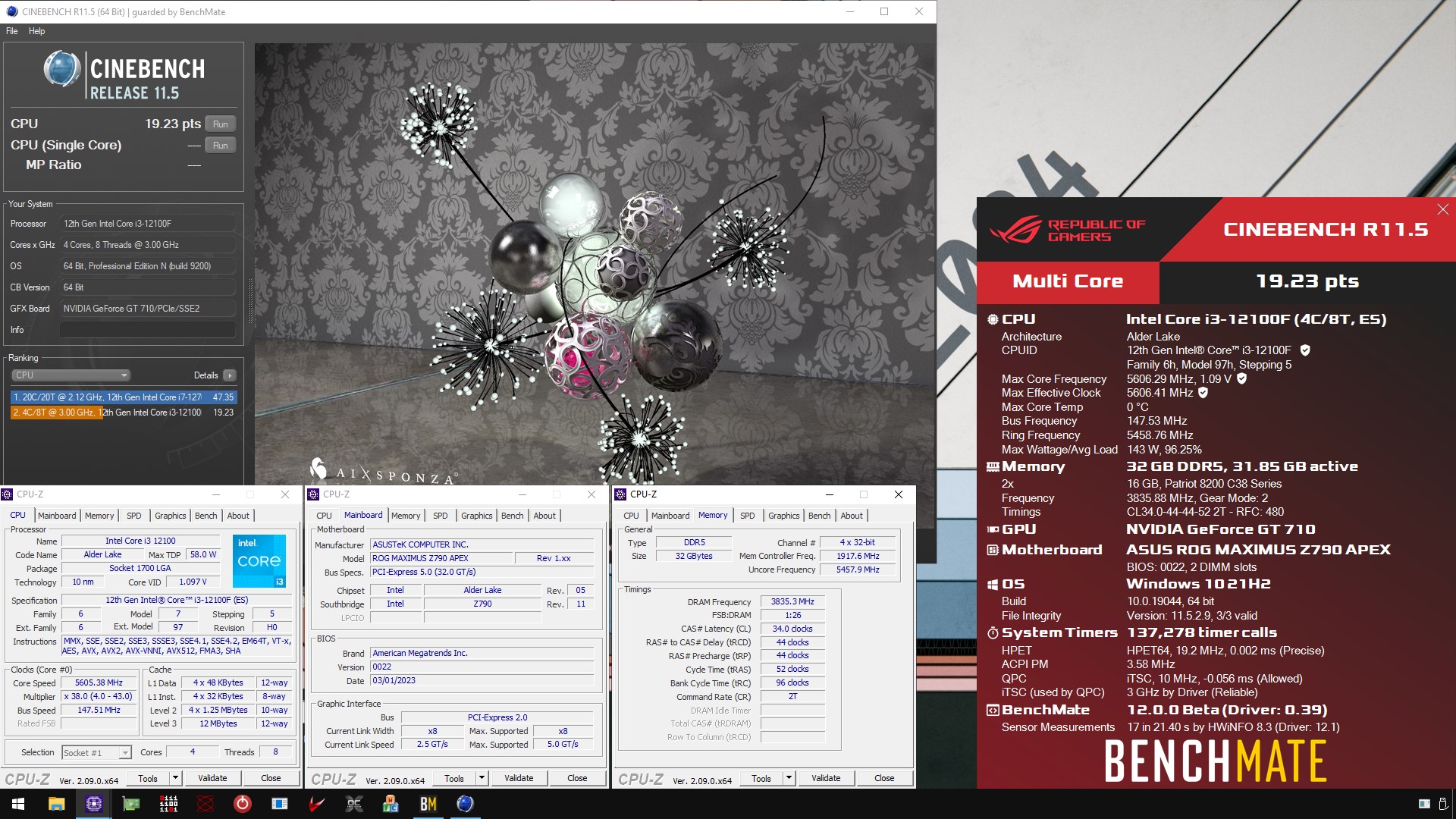This screenshot has height=819, width=1456.
Task: Open the CPU ranking dropdown
Action: (71, 375)
